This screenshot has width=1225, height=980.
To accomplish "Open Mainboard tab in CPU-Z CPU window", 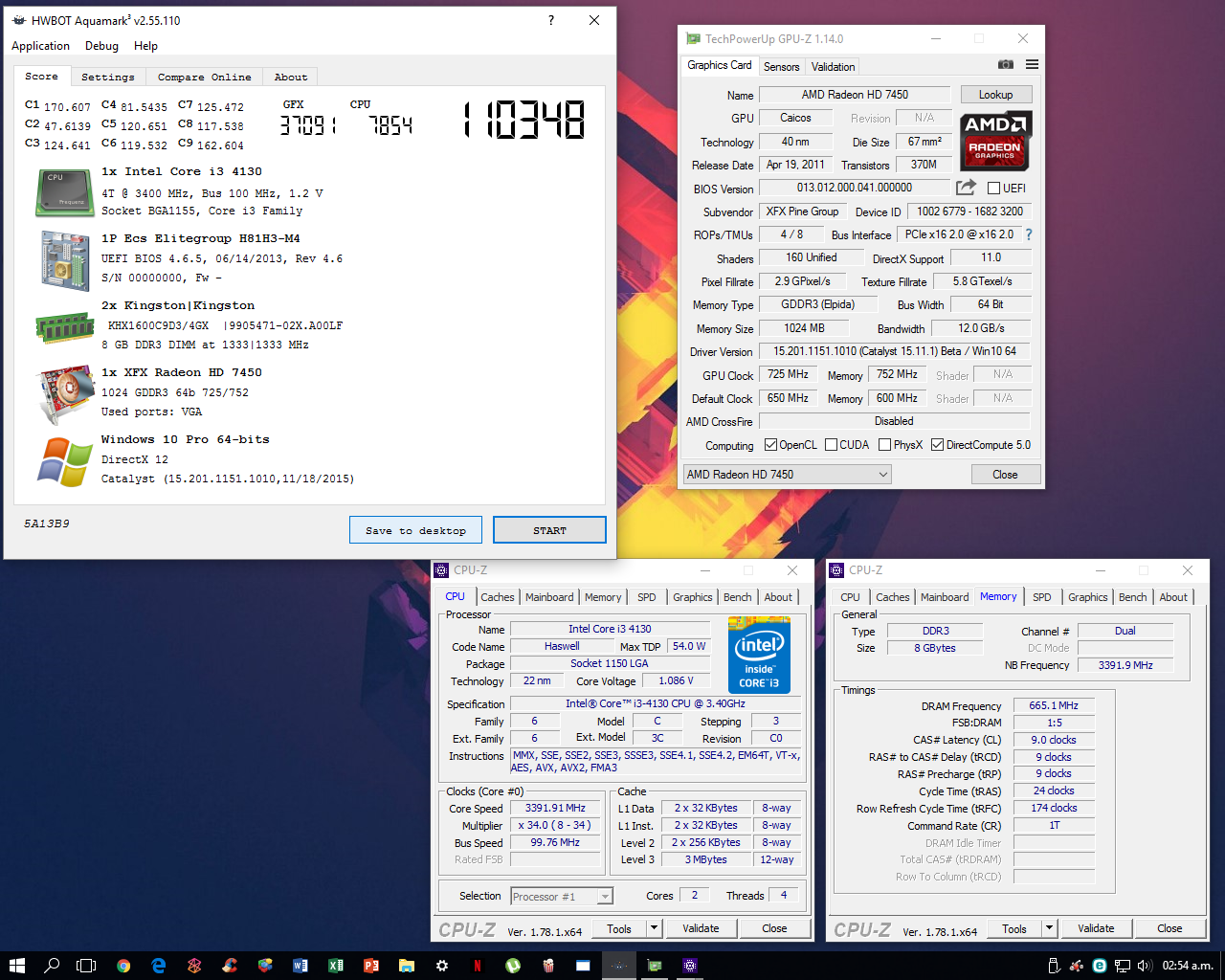I will [x=549, y=597].
